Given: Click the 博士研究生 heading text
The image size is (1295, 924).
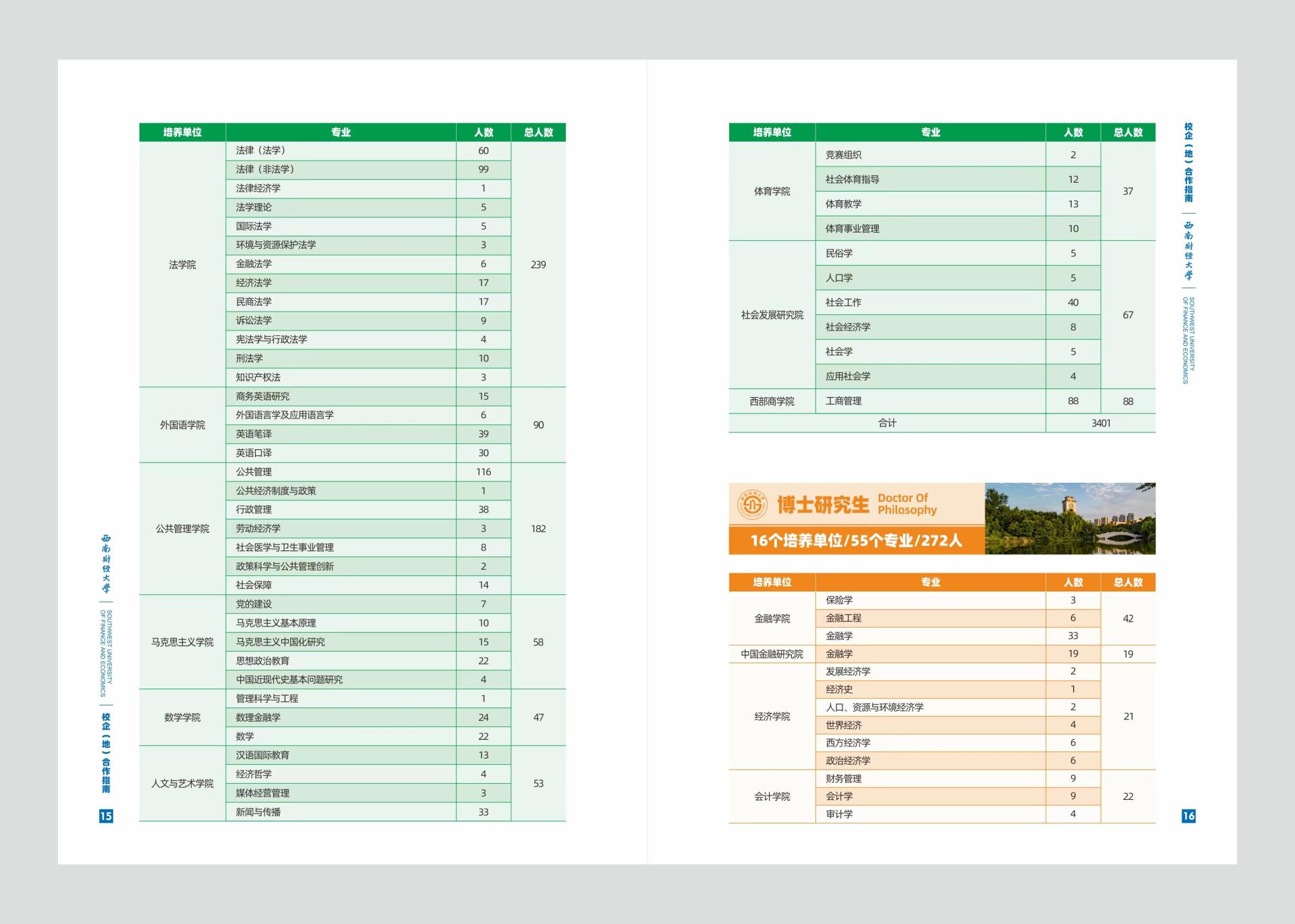Looking at the screenshot, I should click(x=823, y=504).
